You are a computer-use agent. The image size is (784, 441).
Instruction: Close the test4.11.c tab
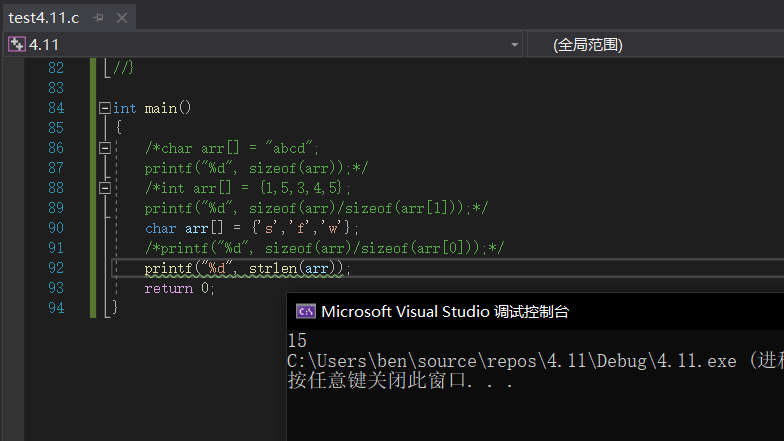tap(122, 18)
